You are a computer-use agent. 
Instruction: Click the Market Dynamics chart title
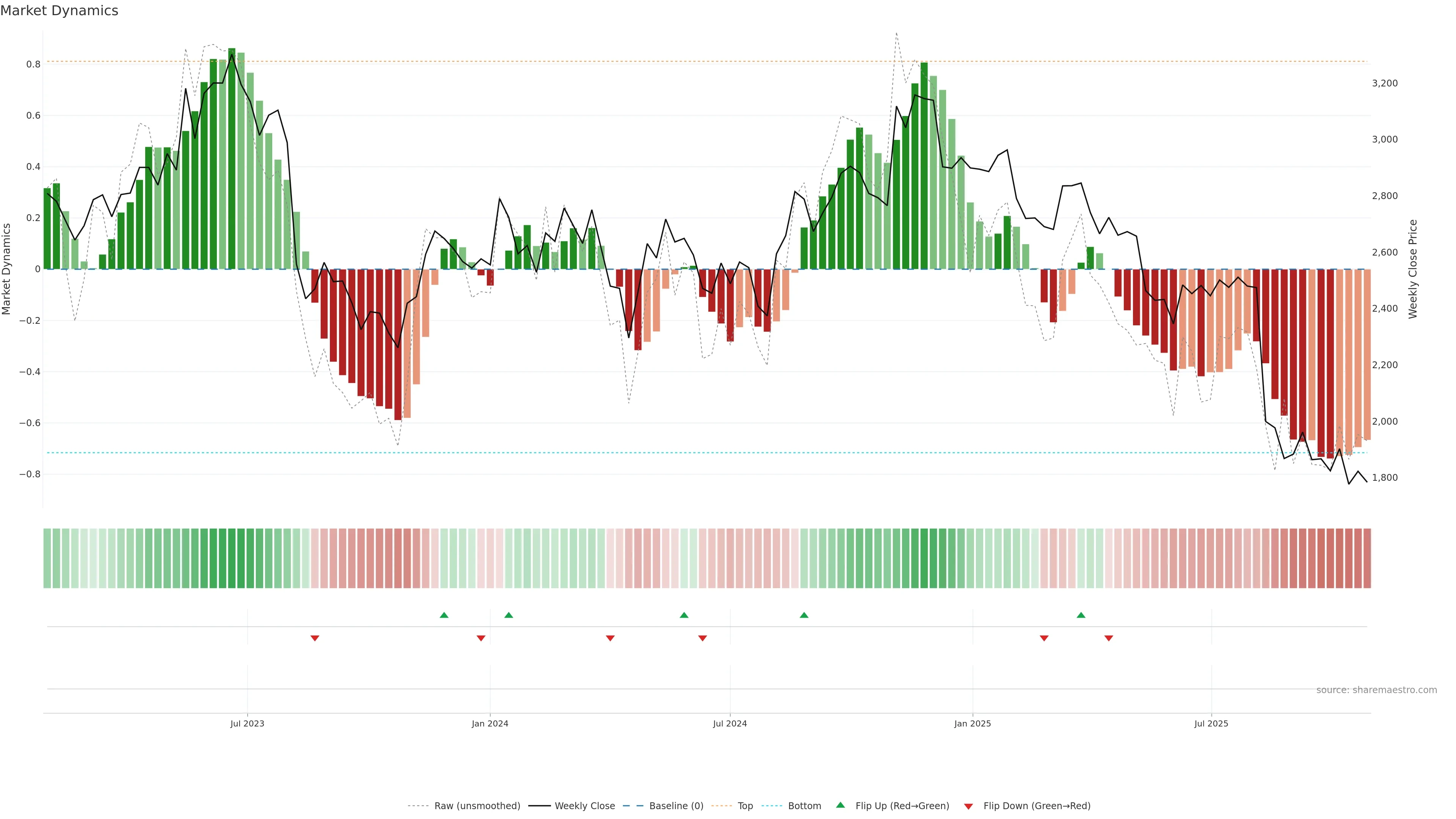point(60,11)
